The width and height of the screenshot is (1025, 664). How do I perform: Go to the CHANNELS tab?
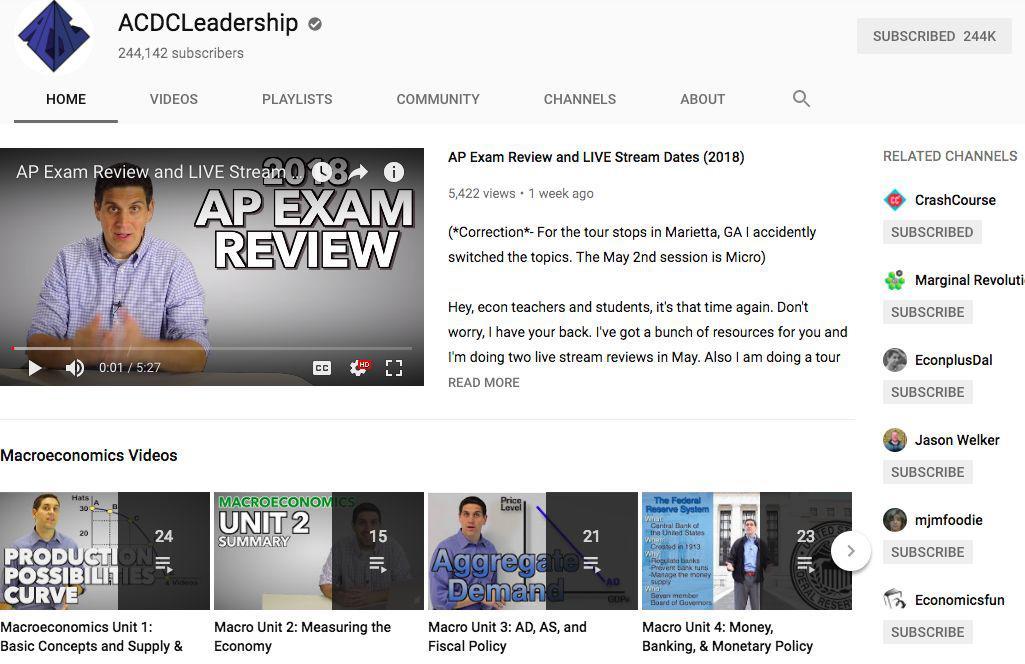[580, 99]
